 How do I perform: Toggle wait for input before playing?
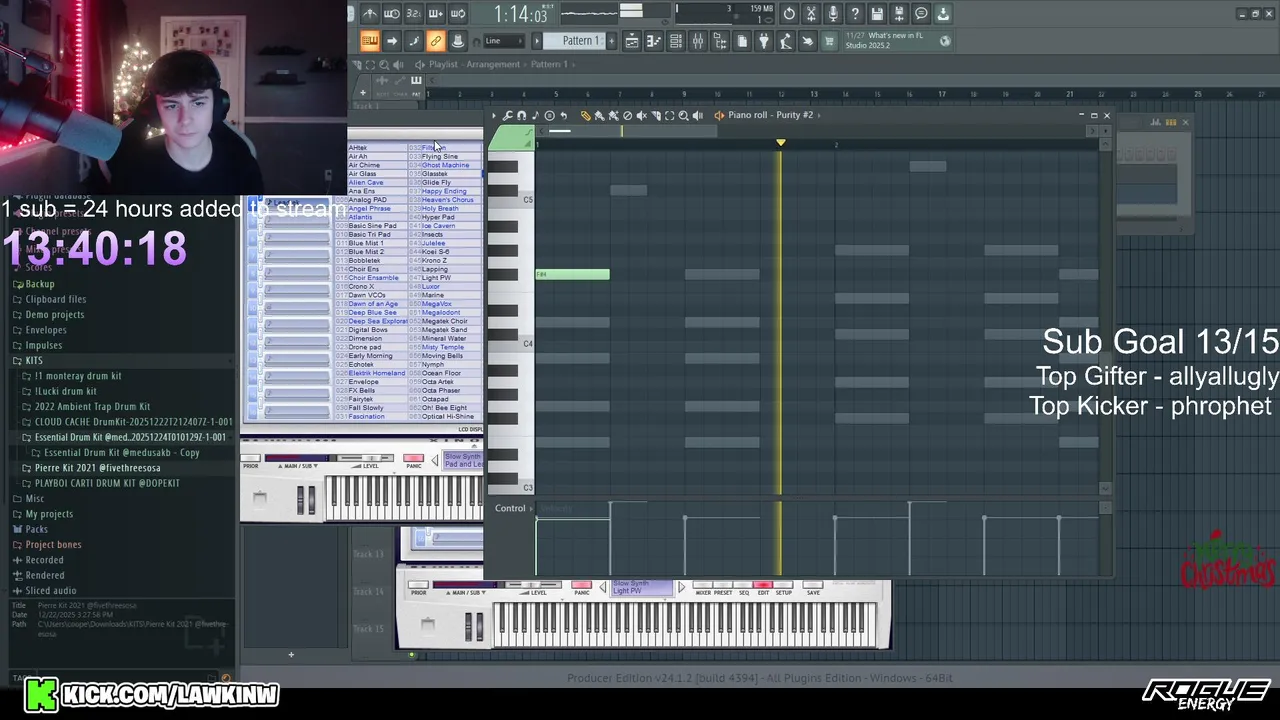click(392, 13)
